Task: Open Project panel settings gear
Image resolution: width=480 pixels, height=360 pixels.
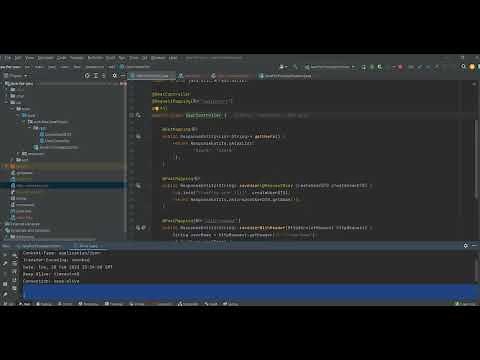Action: click(x=114, y=76)
